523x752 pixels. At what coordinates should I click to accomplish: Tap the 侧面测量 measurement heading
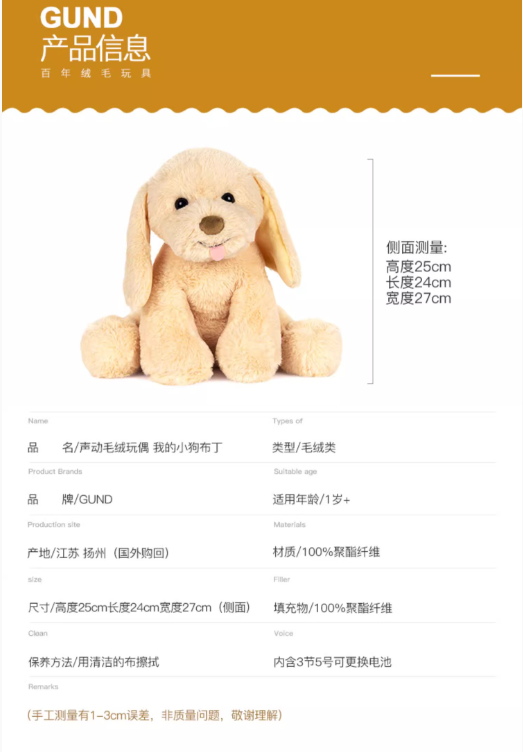(x=416, y=247)
